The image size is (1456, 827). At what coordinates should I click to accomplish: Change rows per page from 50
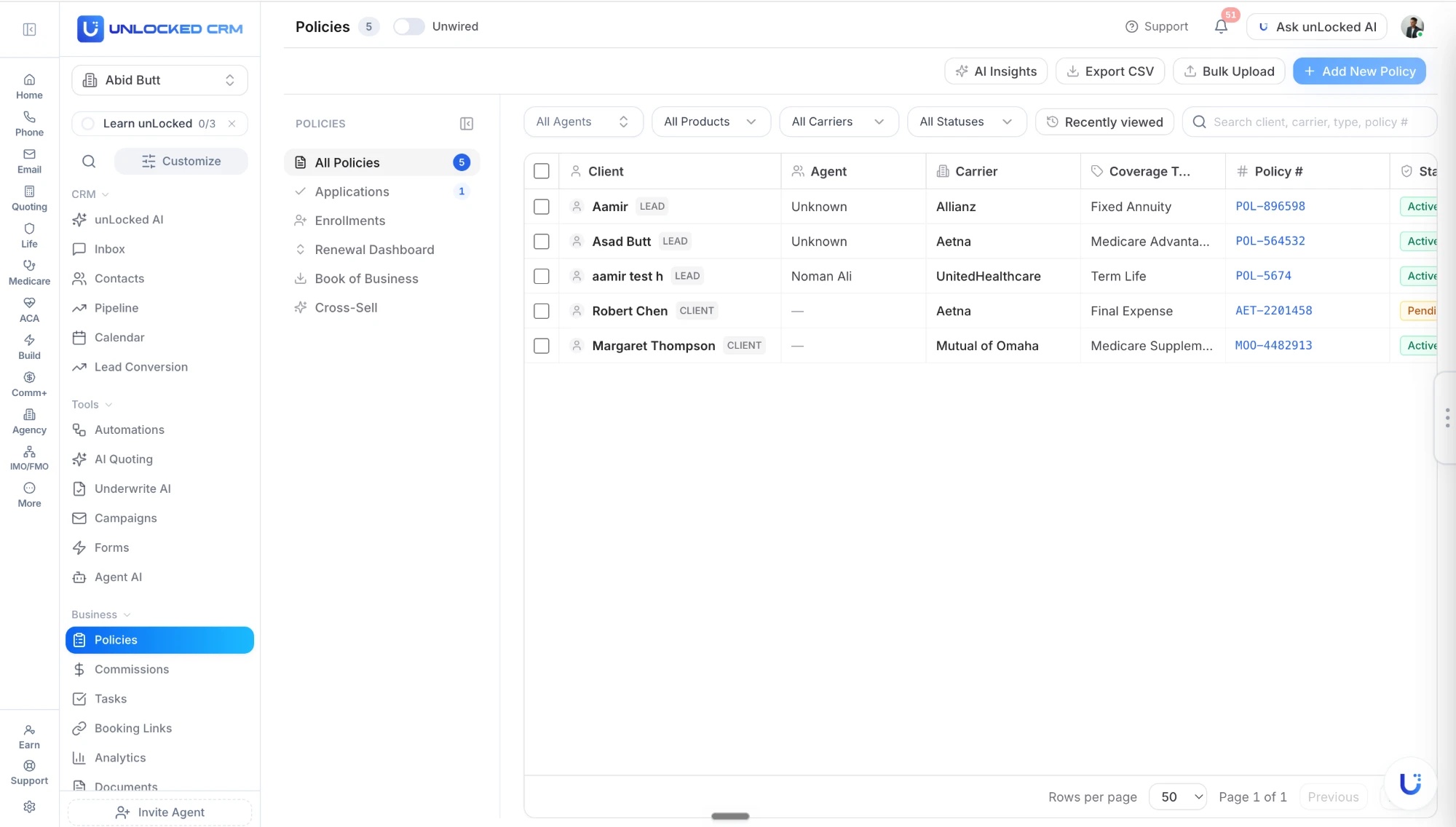pyautogui.click(x=1177, y=797)
